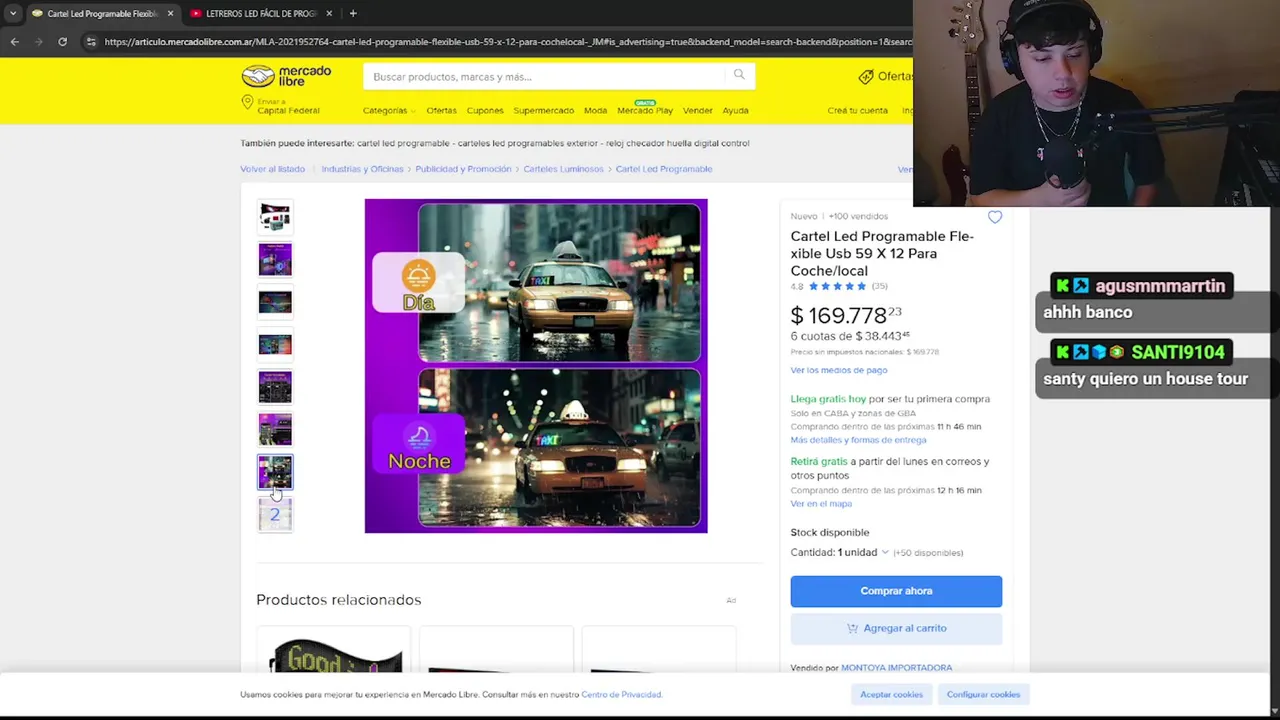Expand the Cantidad 1 unidad dropdown
The image size is (1280, 720).
840,552
